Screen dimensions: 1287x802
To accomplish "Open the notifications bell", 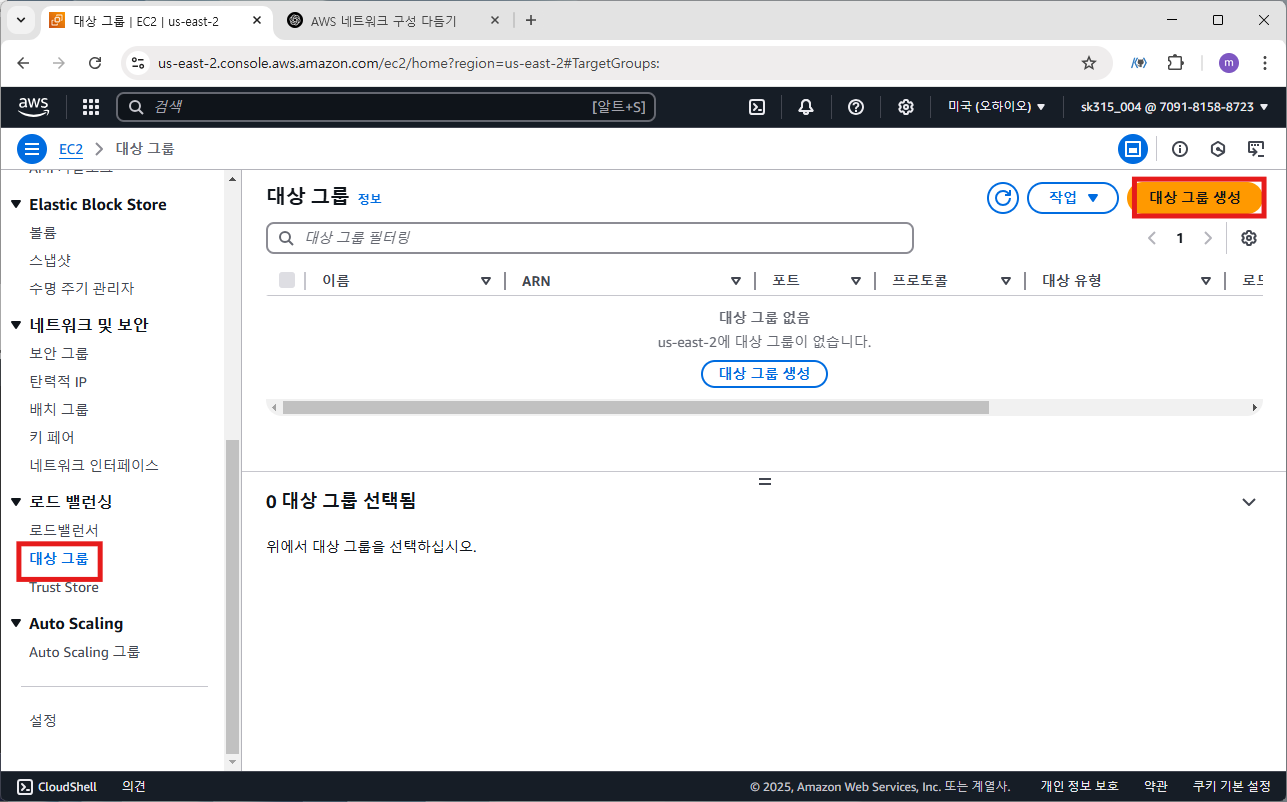I will 806,107.
